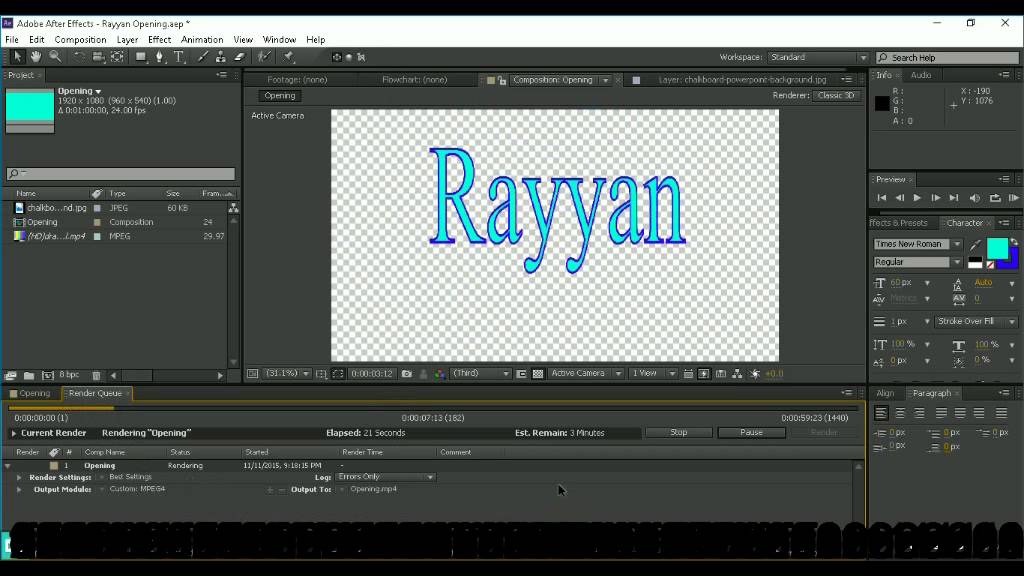This screenshot has height=576, width=1024.
Task: Select the Eraser tool
Action: pyautogui.click(x=240, y=57)
